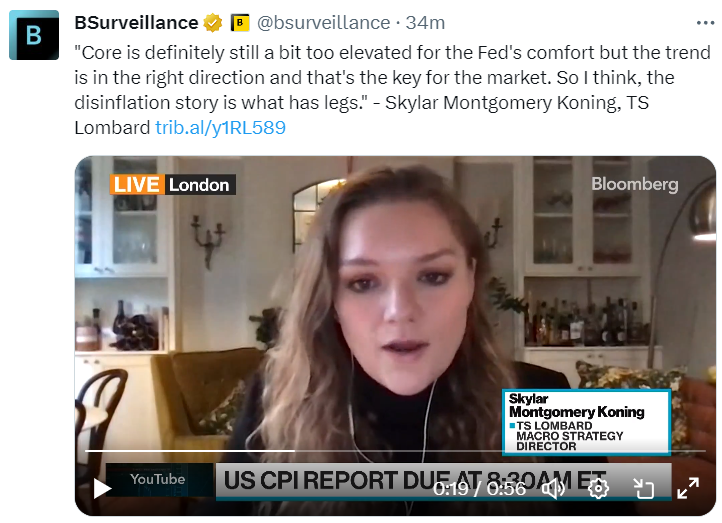Open the BSurveillance profile avatar
The width and height of the screenshot is (722, 523).
coord(34,35)
